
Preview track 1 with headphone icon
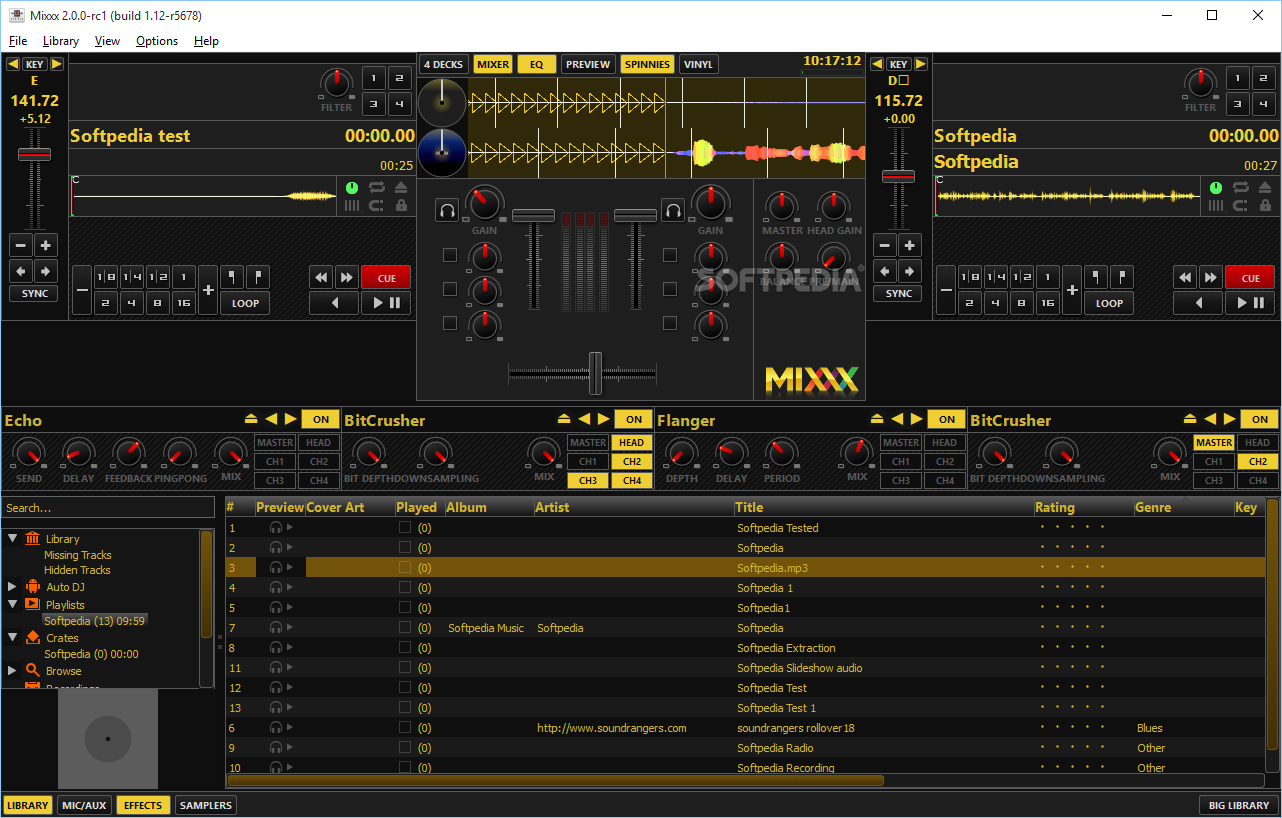[276, 528]
